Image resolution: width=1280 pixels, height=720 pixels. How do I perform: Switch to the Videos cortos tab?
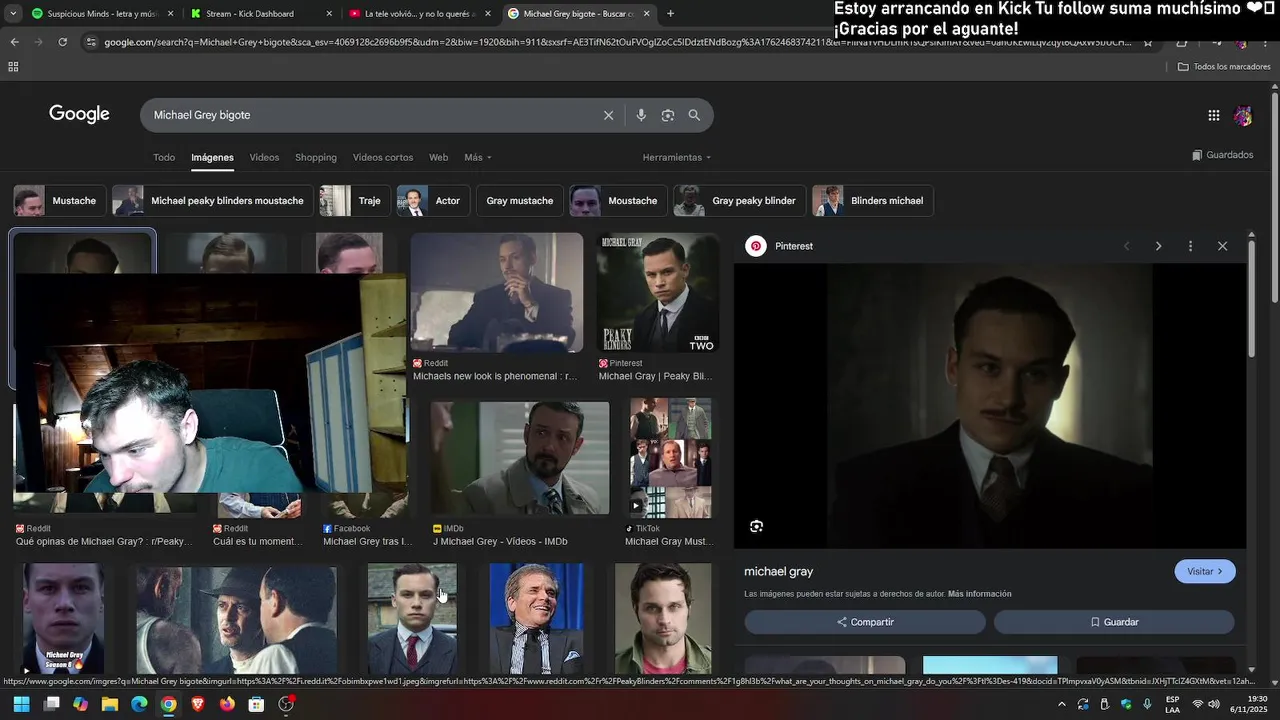383,158
